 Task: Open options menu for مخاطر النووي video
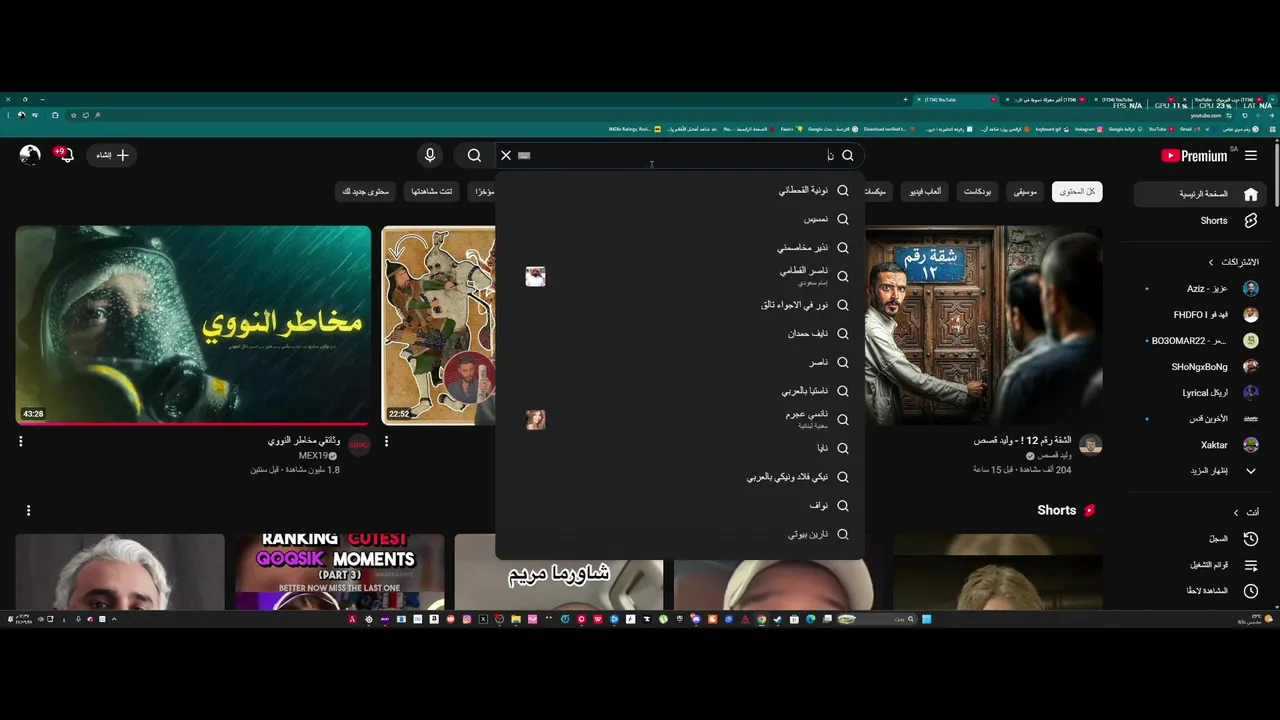coord(20,441)
